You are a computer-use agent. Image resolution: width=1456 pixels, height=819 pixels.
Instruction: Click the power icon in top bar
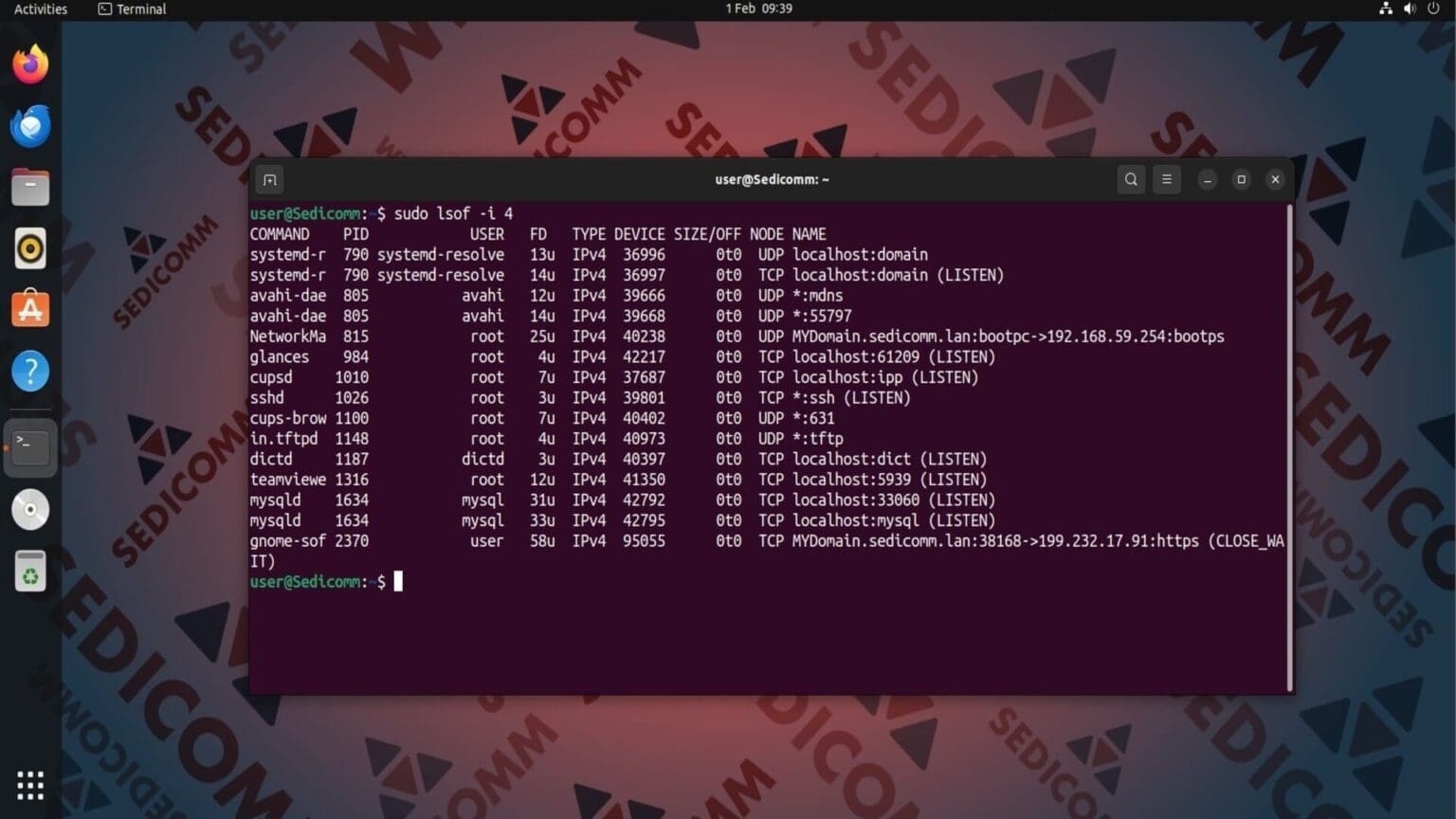(x=1433, y=9)
